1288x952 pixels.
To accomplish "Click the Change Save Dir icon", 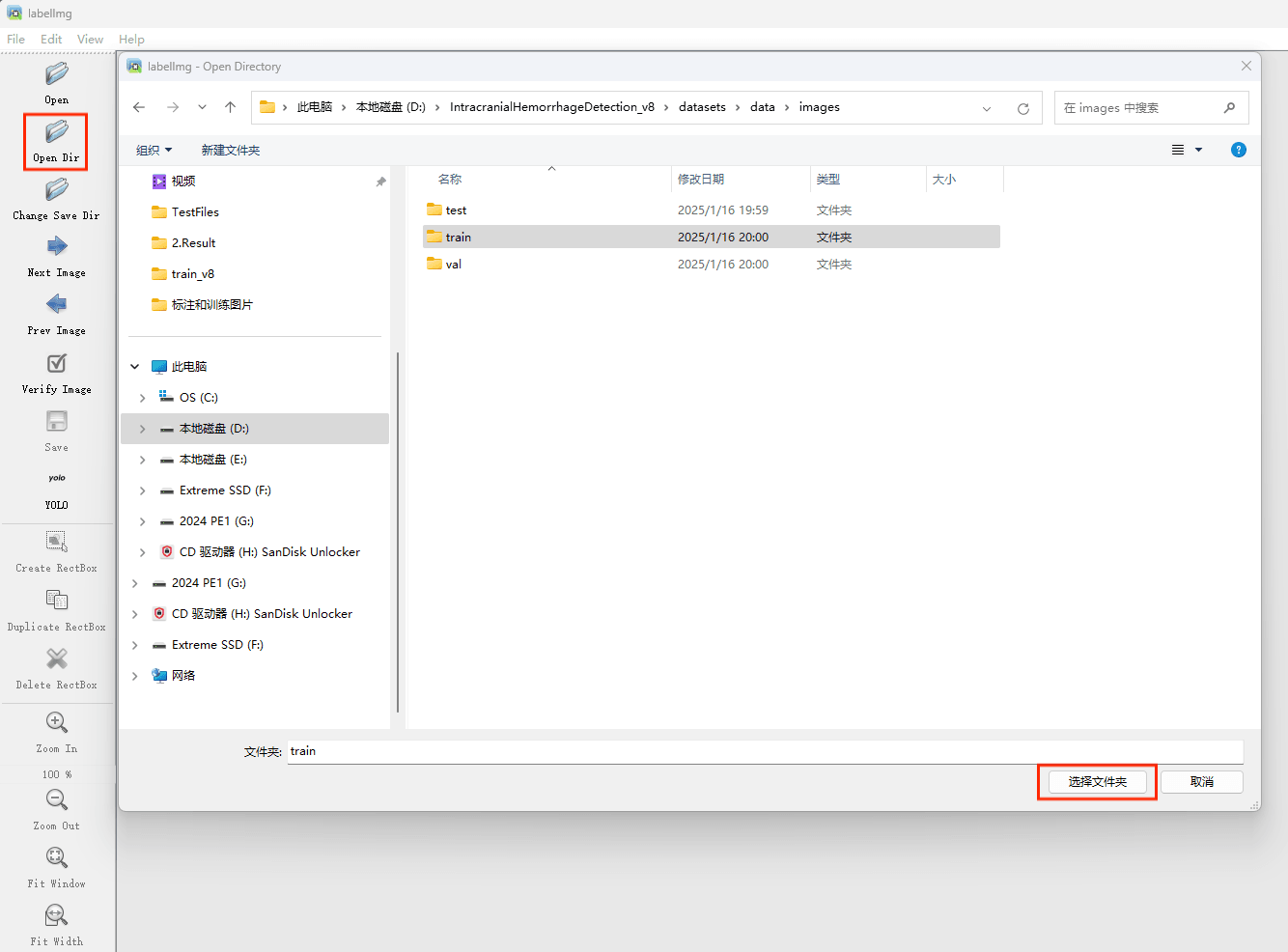I will [x=57, y=190].
